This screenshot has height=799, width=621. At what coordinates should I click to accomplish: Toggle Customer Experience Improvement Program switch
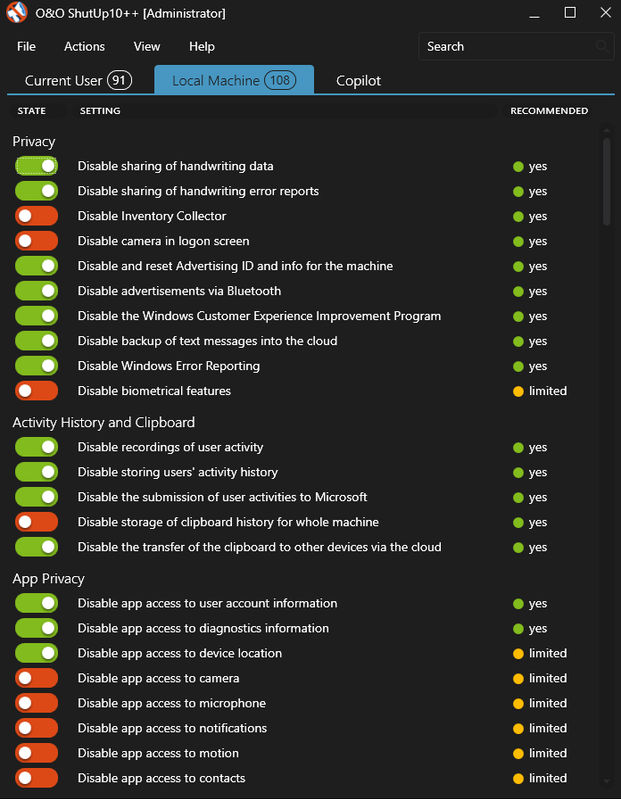36,316
